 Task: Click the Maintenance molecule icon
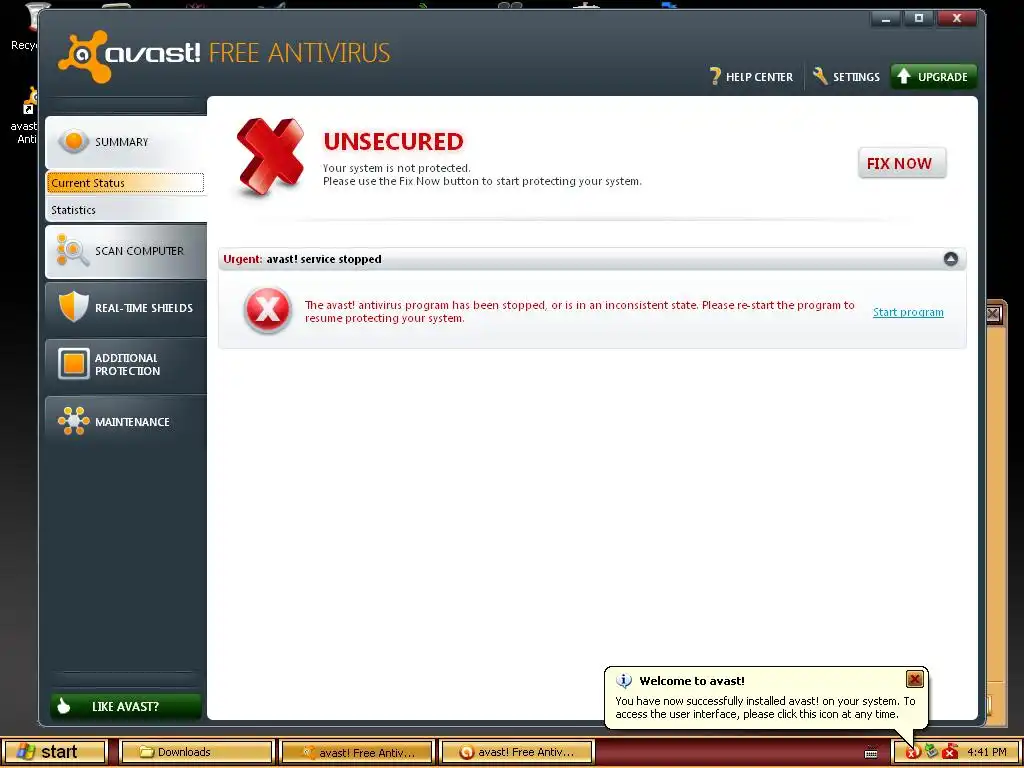click(74, 421)
